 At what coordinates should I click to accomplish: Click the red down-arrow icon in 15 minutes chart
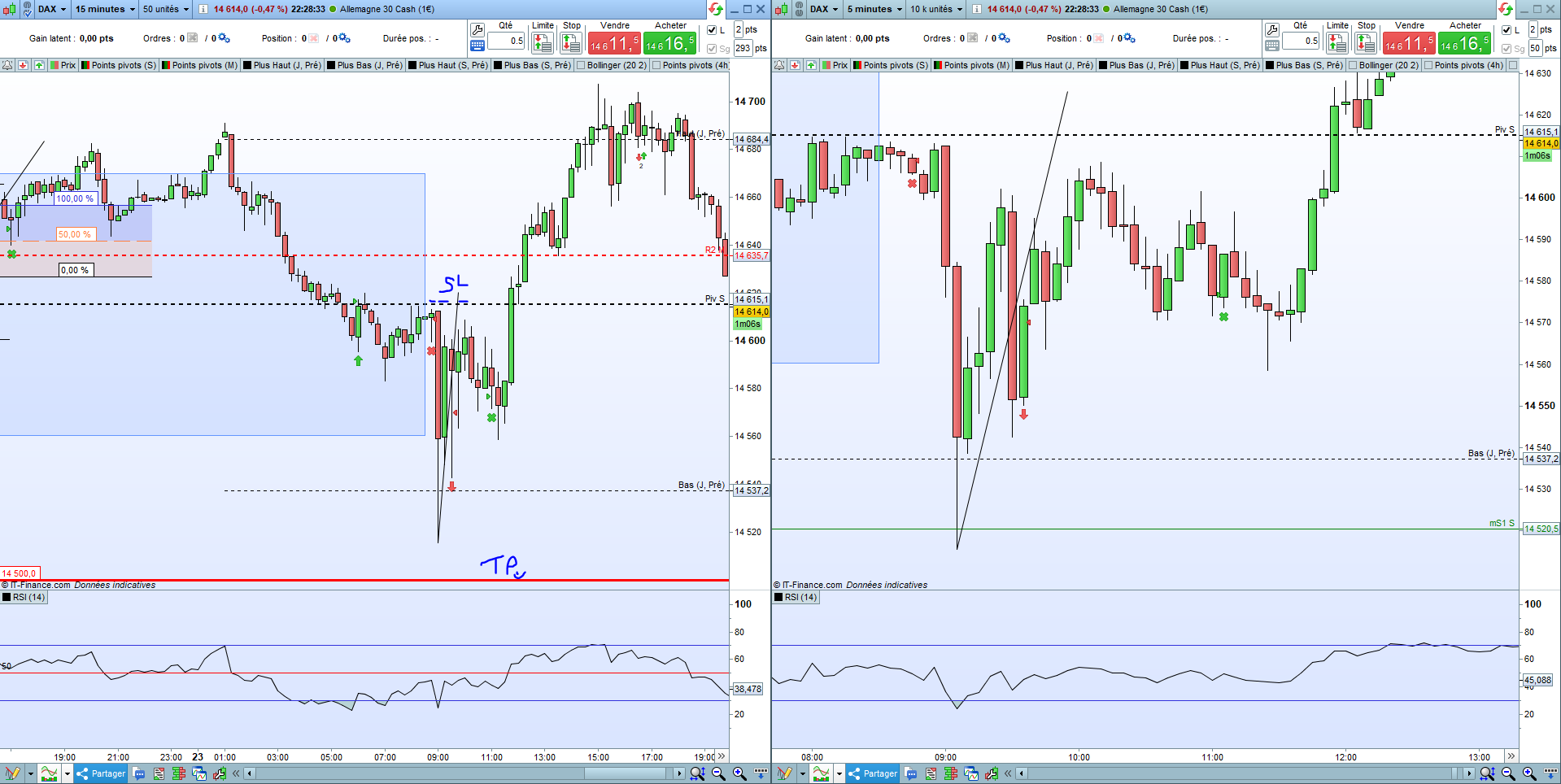click(23, 65)
